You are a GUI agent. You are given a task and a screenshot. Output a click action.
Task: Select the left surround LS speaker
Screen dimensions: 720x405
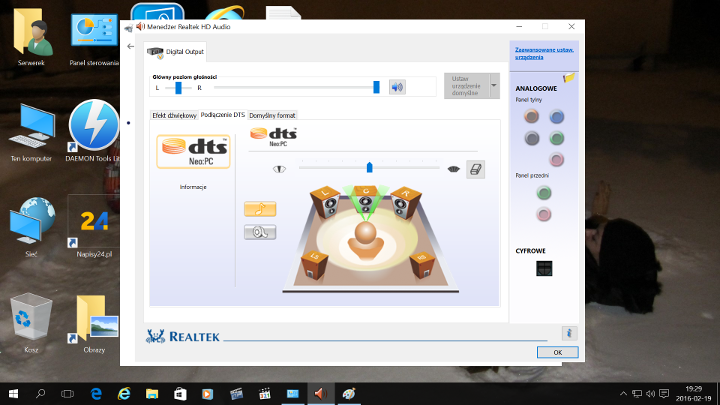[x=314, y=265]
